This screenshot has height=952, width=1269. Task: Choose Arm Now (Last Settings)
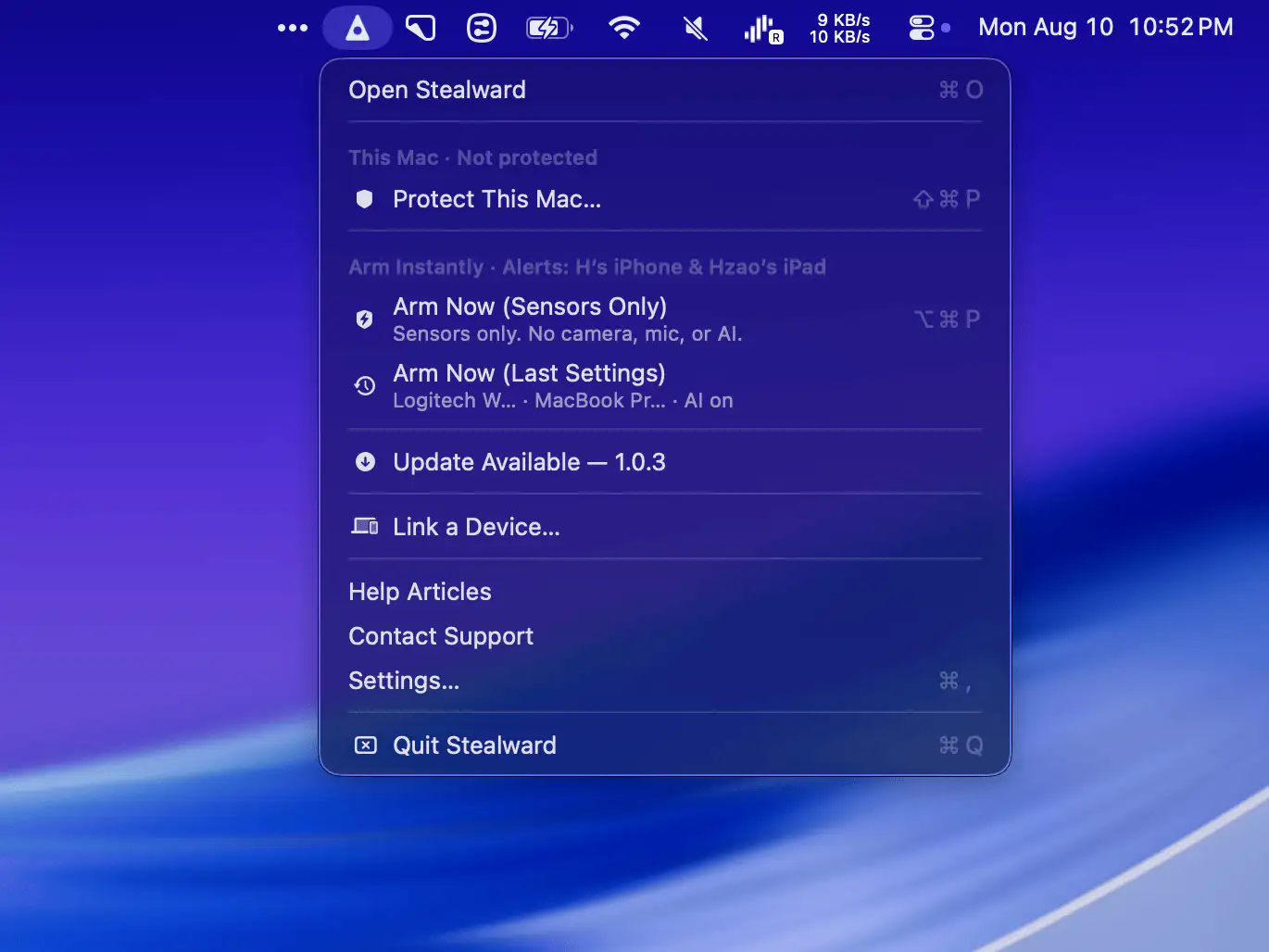(665, 386)
